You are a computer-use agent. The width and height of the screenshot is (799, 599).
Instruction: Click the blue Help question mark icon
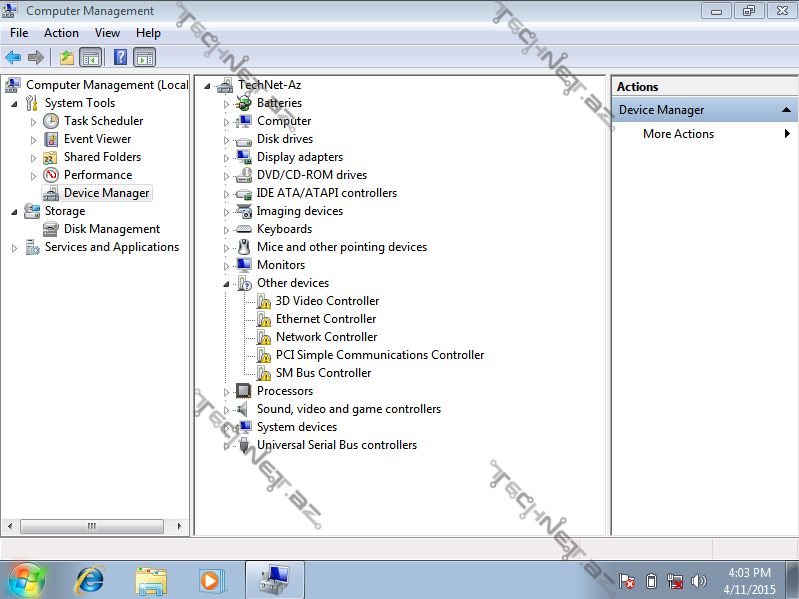pos(120,57)
